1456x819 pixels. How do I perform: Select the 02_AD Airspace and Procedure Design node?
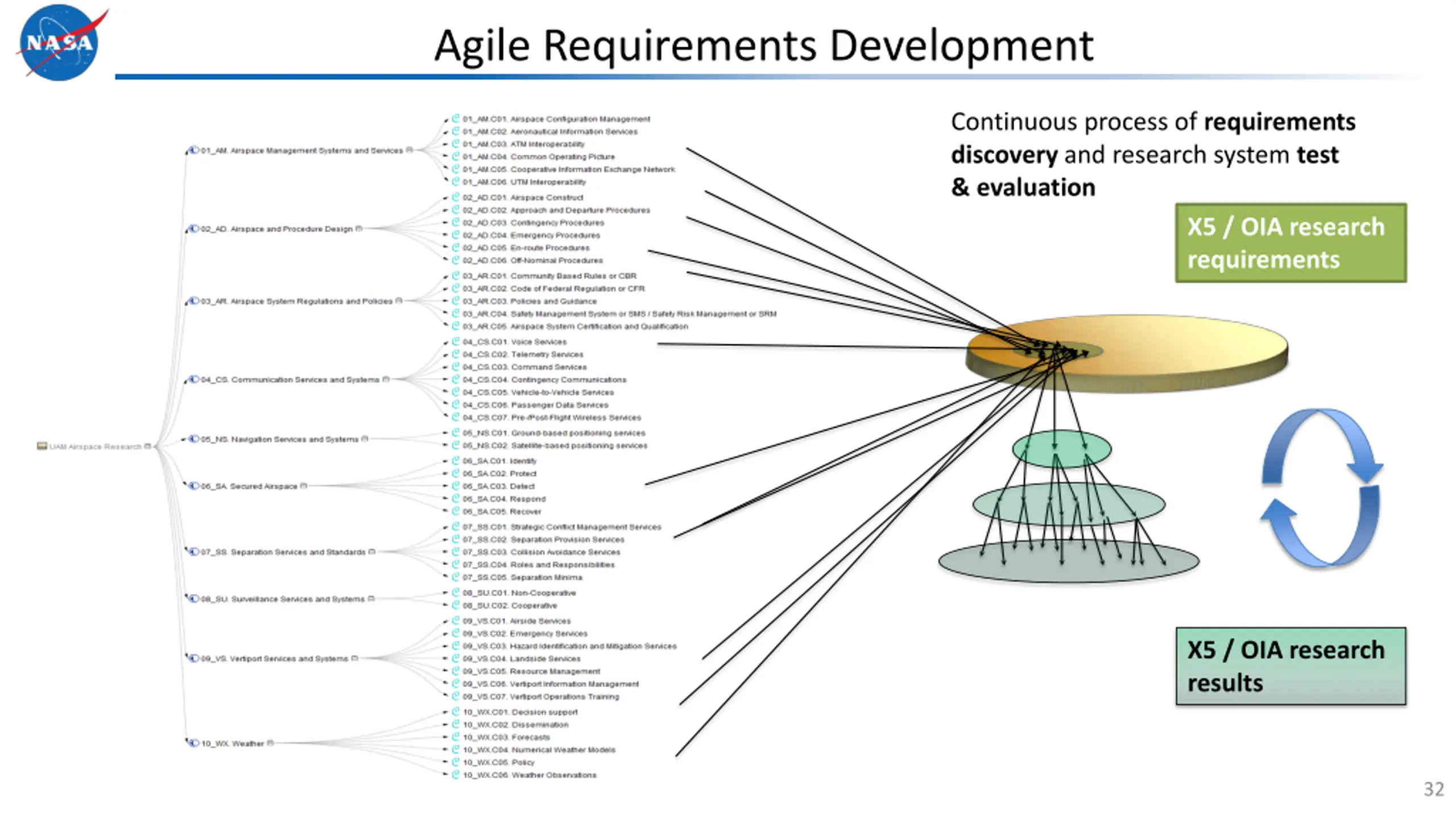click(x=276, y=229)
